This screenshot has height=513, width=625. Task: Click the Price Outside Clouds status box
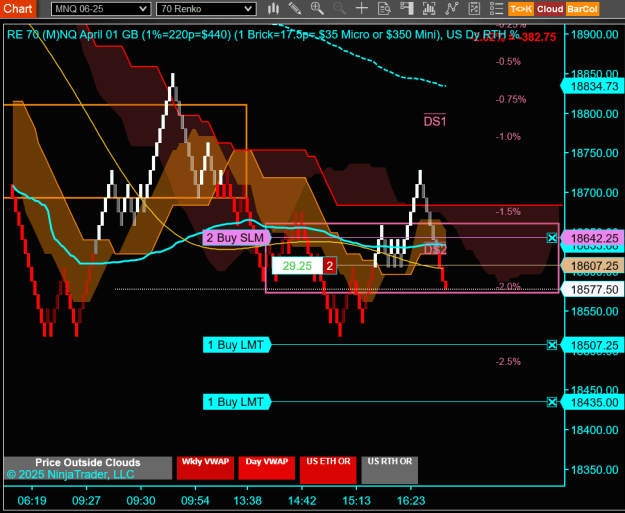pyautogui.click(x=88, y=468)
